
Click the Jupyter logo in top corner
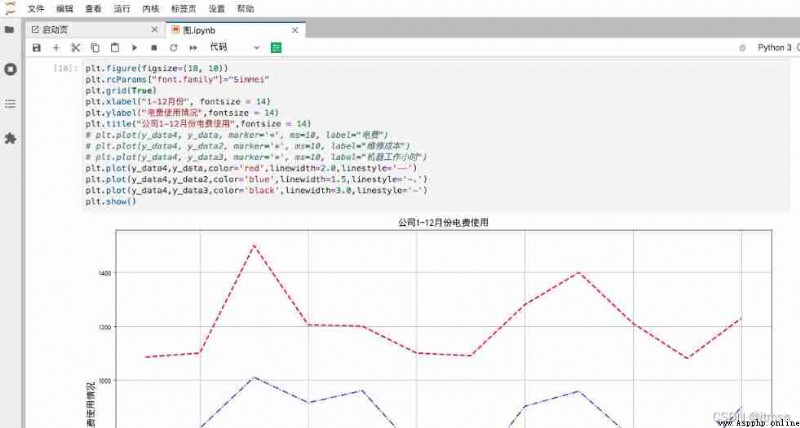point(10,8)
